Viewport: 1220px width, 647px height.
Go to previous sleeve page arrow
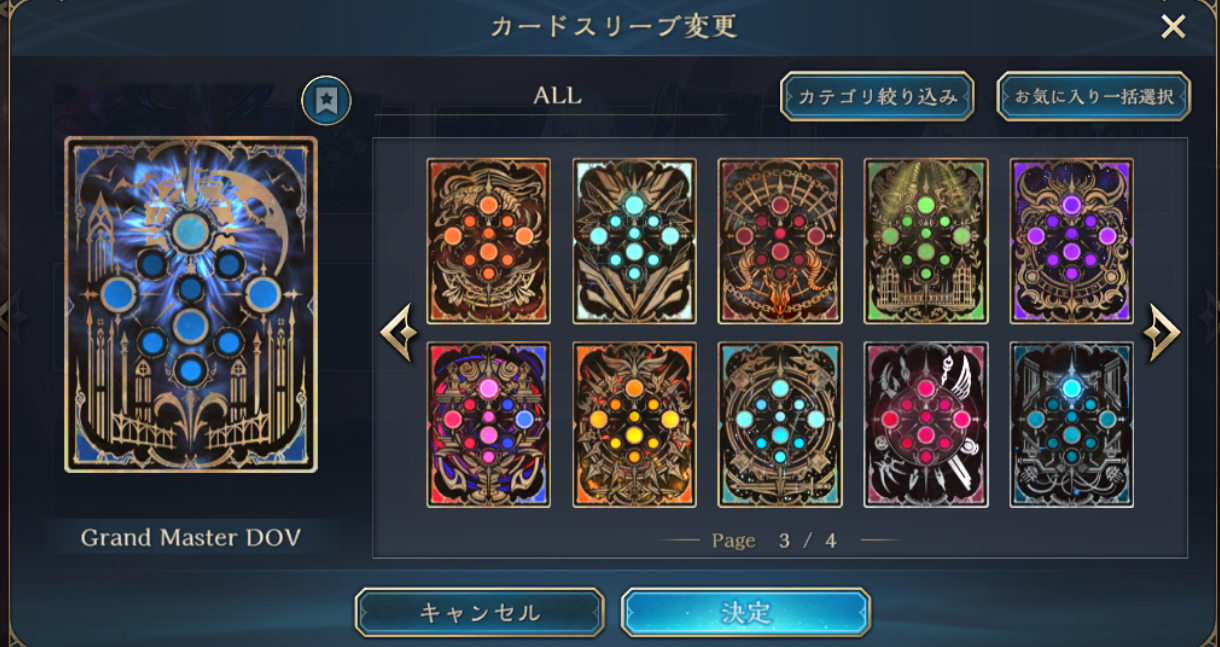point(399,333)
